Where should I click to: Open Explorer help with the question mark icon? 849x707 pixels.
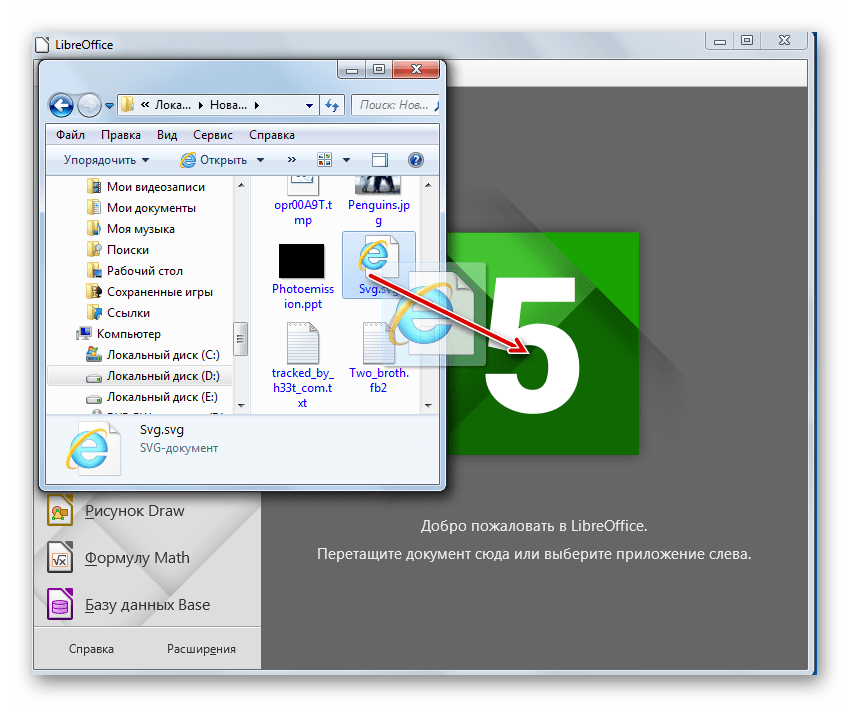(416, 160)
